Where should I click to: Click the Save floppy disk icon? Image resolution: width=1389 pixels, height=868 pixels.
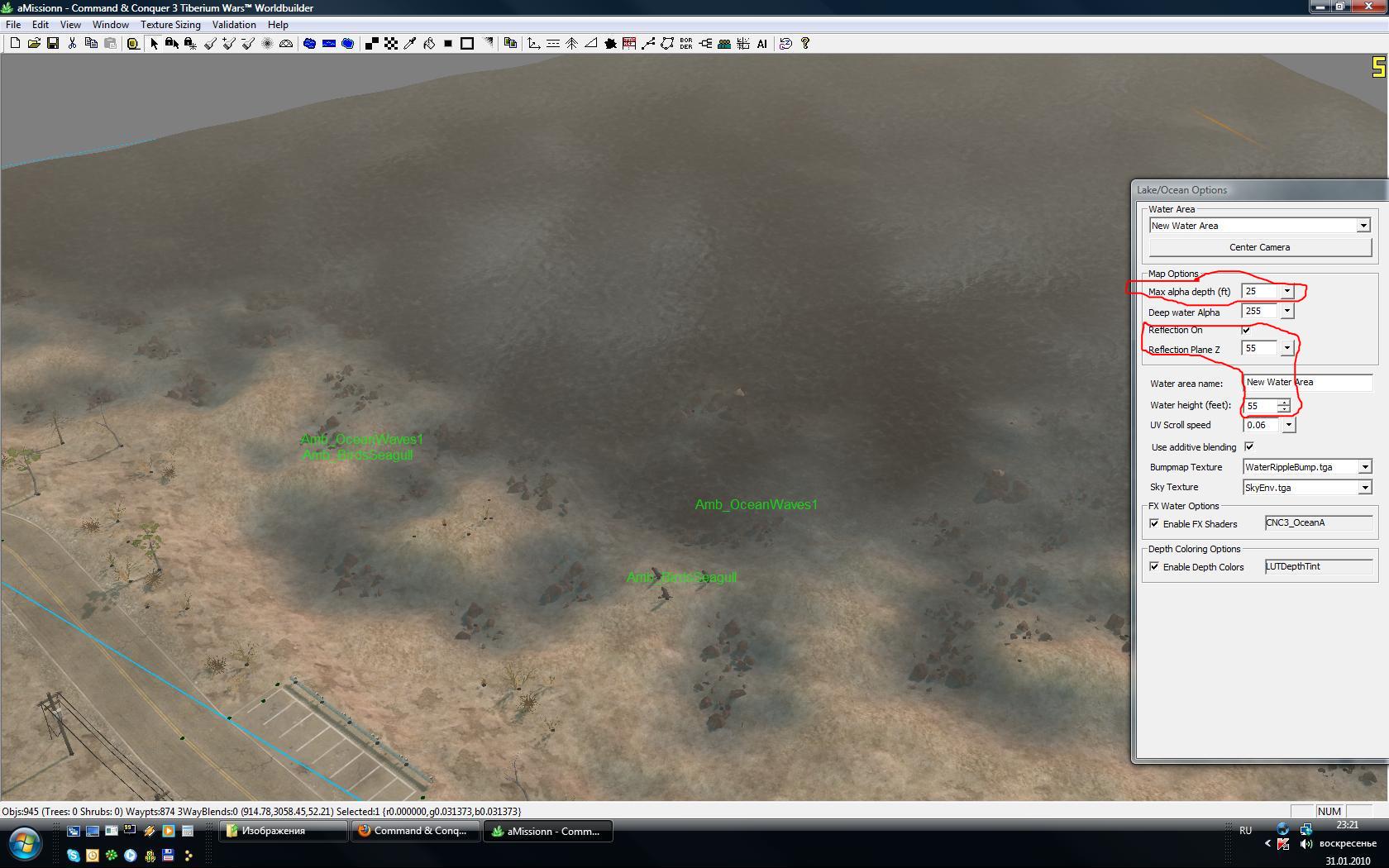(53, 44)
